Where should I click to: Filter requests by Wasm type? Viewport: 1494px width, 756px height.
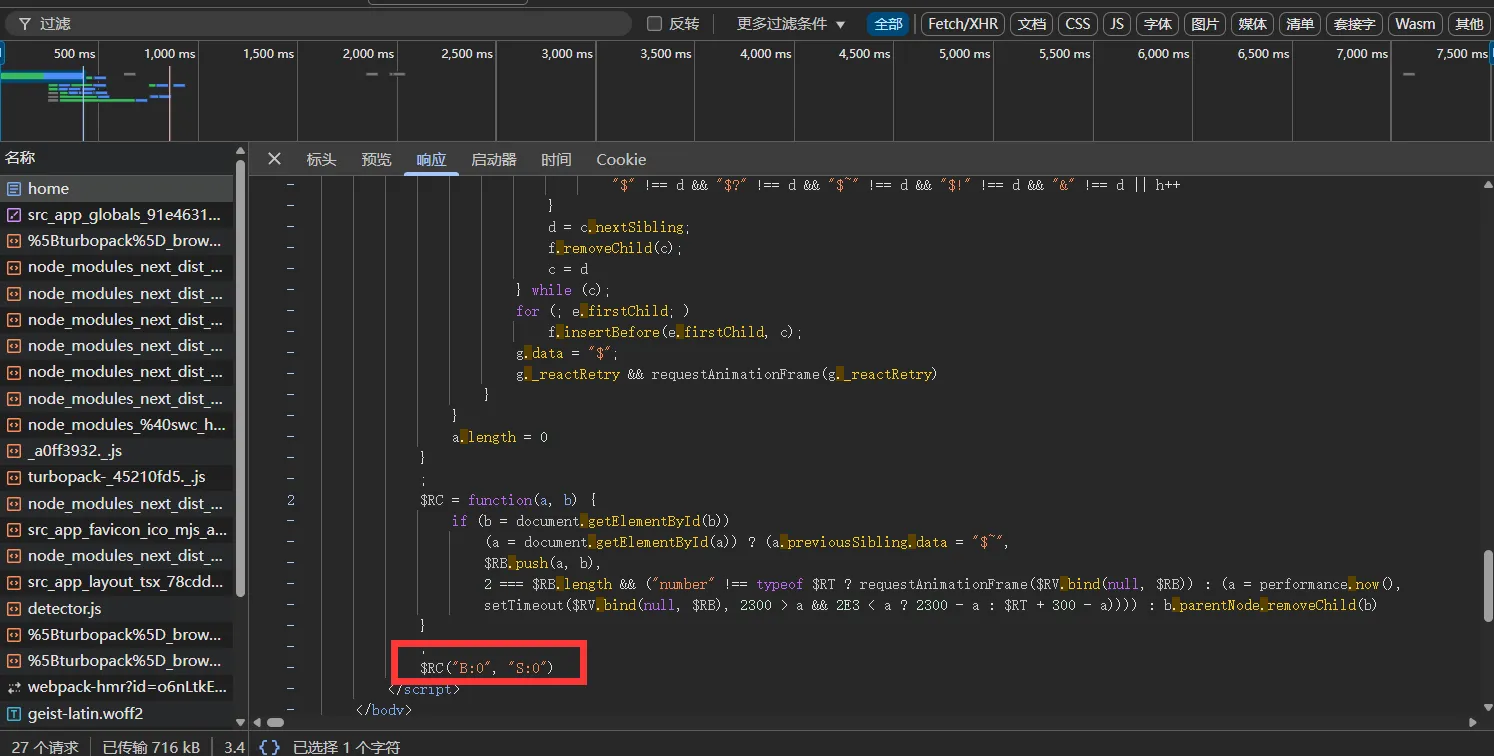click(1414, 24)
